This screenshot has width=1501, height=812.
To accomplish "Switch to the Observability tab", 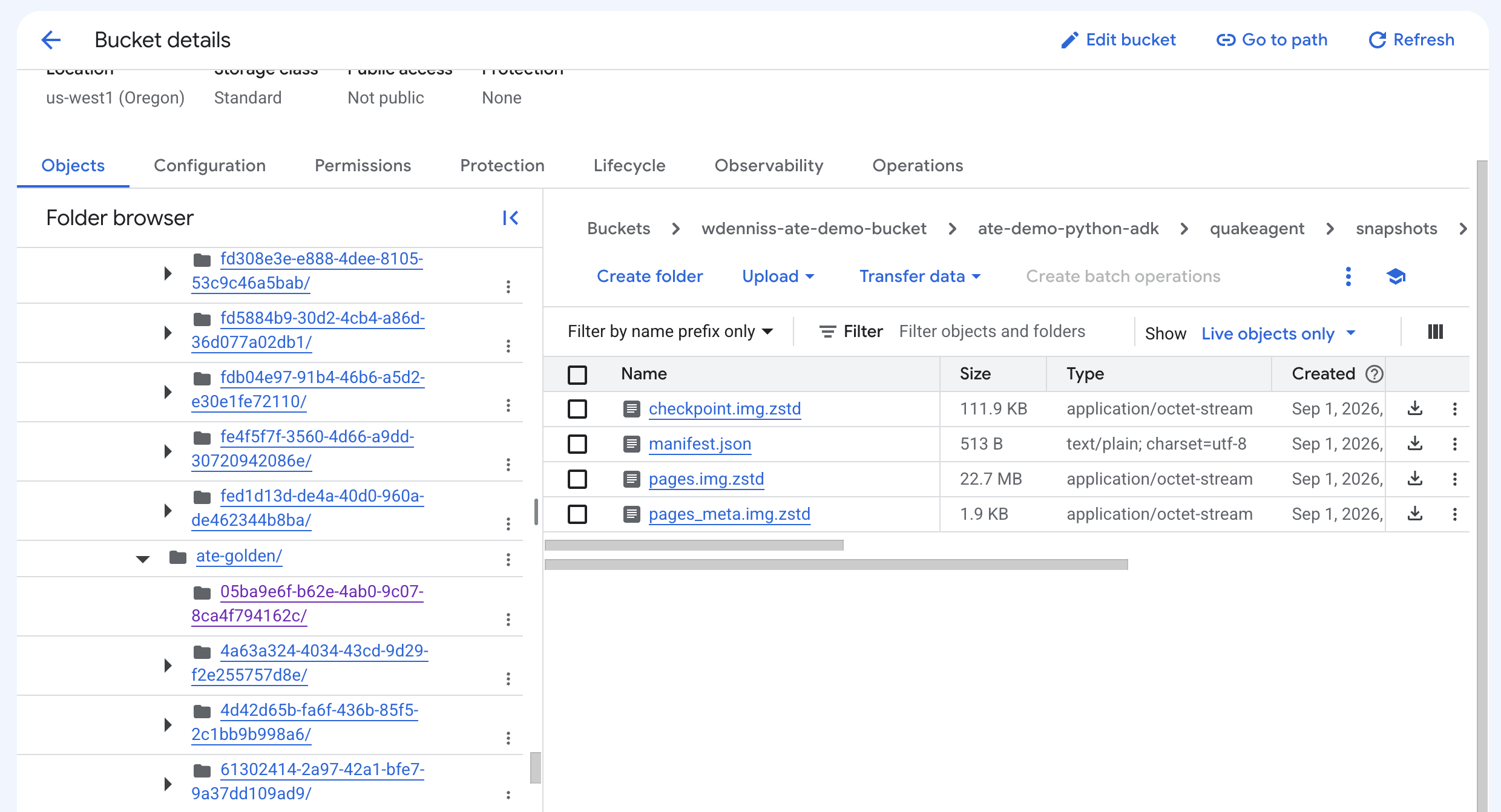I will [769, 166].
